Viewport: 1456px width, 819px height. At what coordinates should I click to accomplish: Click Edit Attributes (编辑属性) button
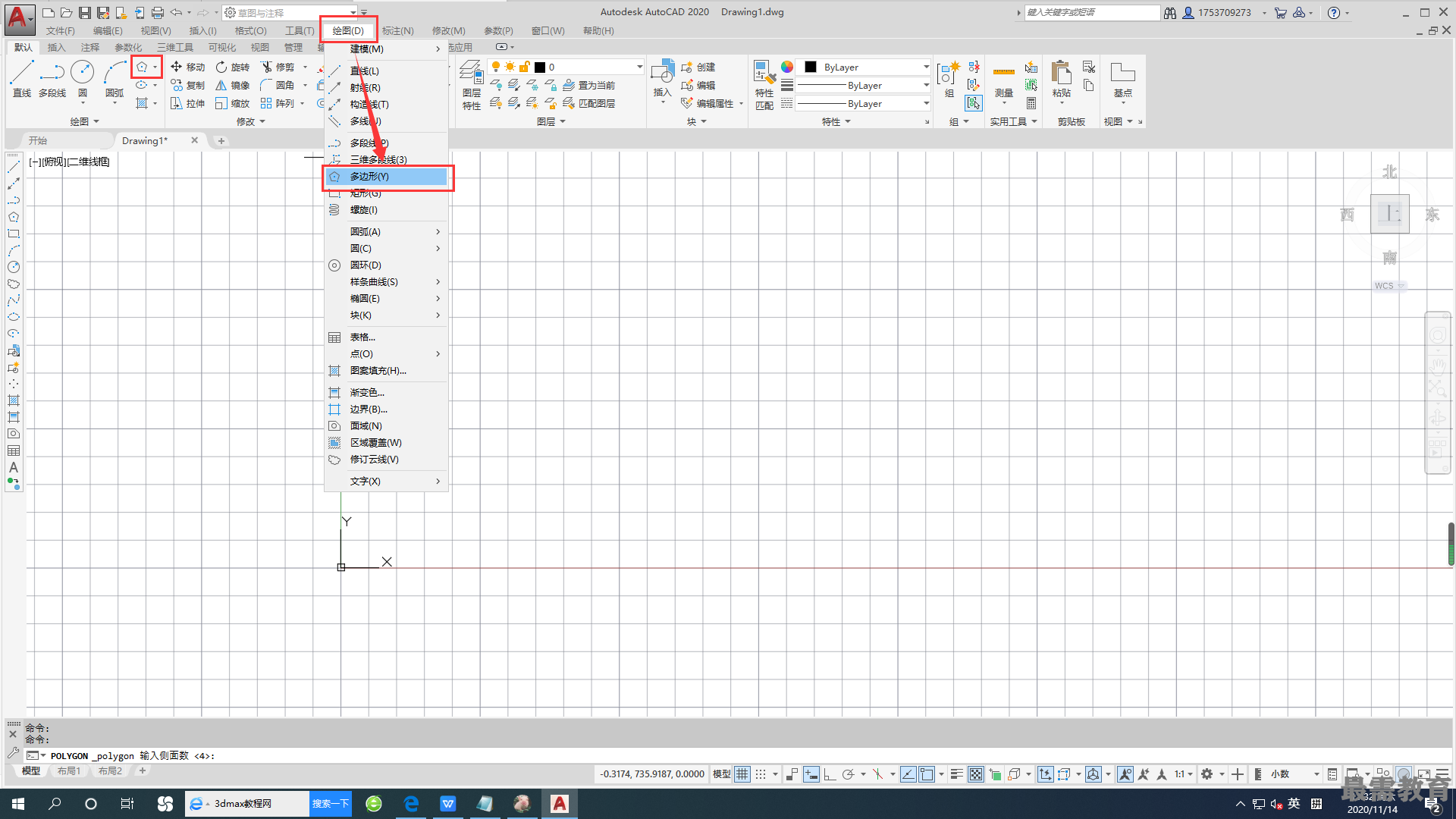click(708, 103)
